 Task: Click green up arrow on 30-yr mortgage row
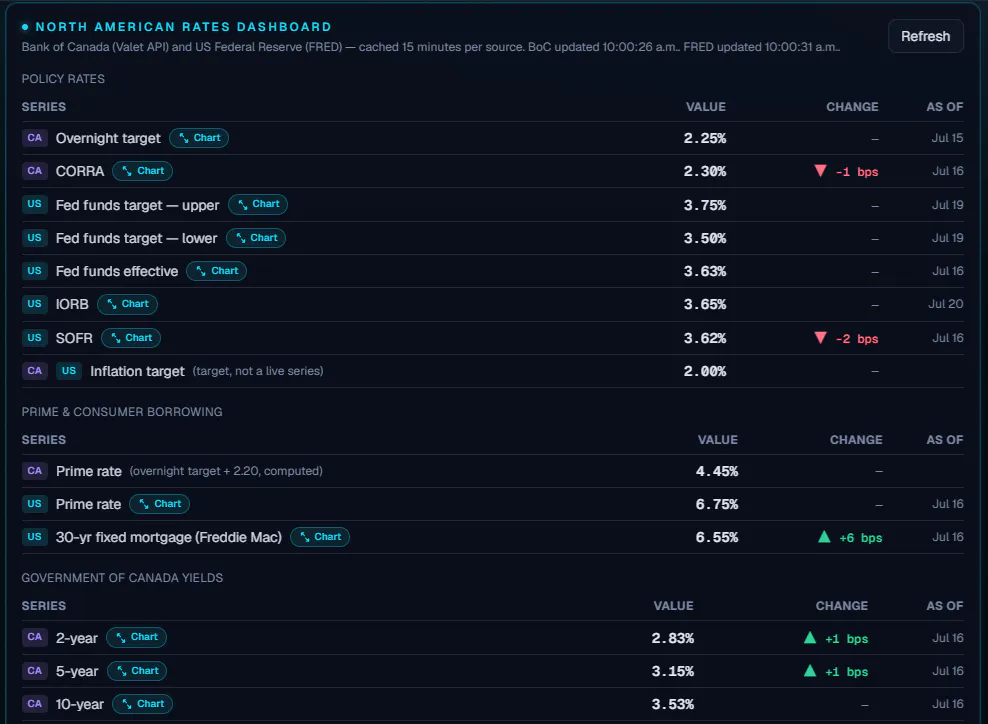tap(824, 537)
